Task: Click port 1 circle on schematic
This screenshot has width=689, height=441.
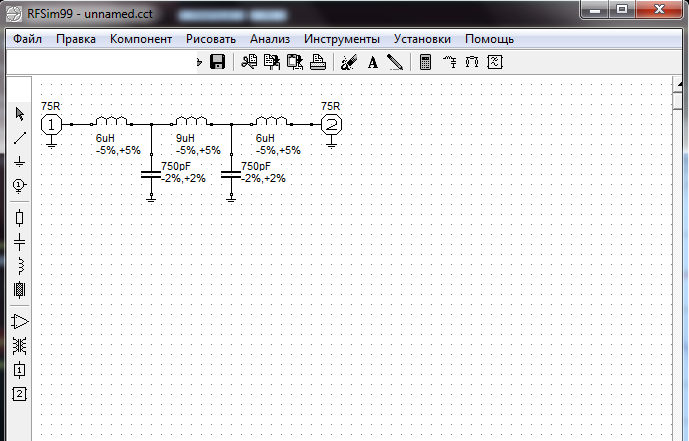Action: click(x=51, y=125)
